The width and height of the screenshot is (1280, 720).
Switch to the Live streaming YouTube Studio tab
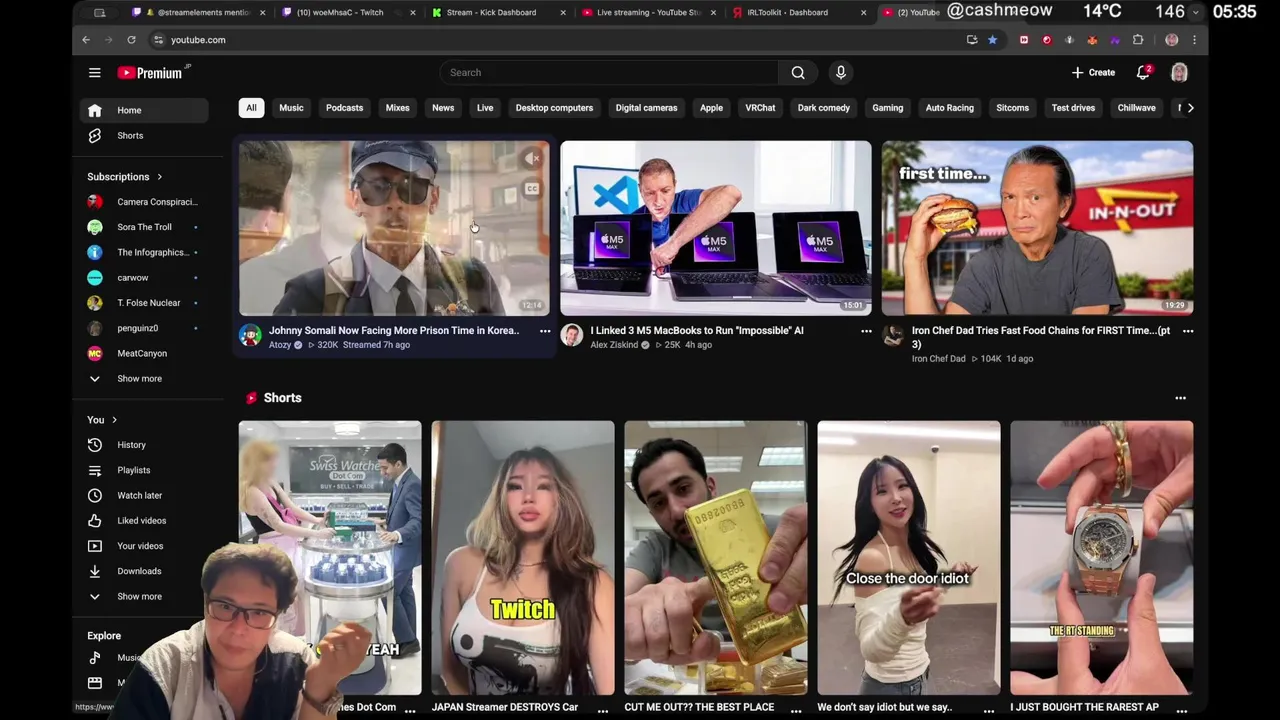pos(649,12)
